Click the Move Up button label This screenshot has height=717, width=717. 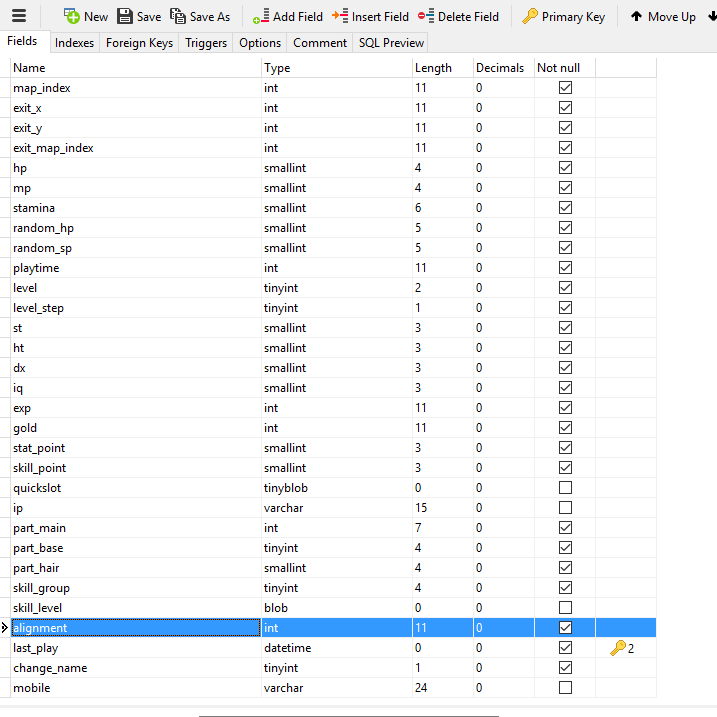[672, 17]
